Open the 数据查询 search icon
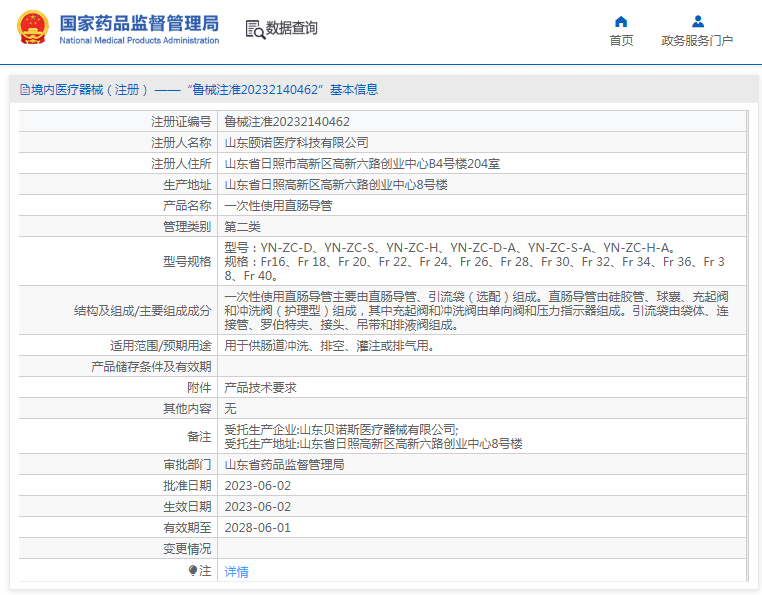 click(x=255, y=29)
